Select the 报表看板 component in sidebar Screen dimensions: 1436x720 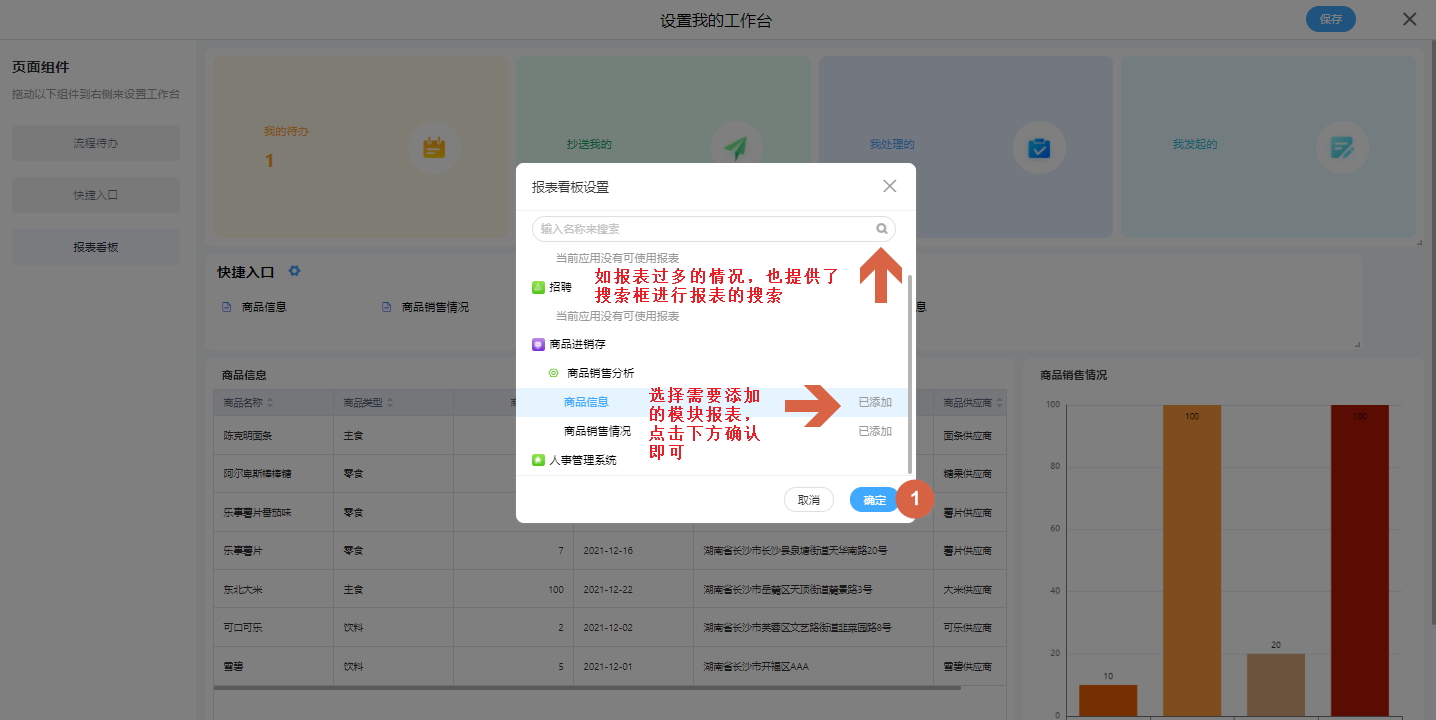tap(96, 247)
